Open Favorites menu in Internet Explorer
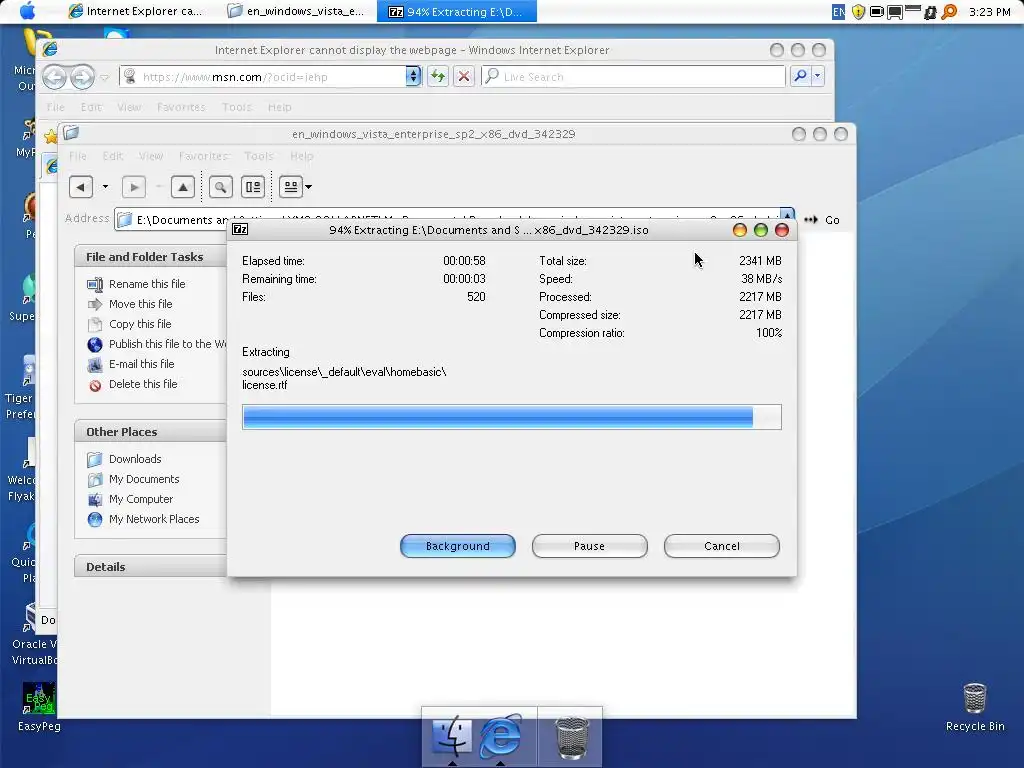Image resolution: width=1024 pixels, height=768 pixels. pos(181,107)
